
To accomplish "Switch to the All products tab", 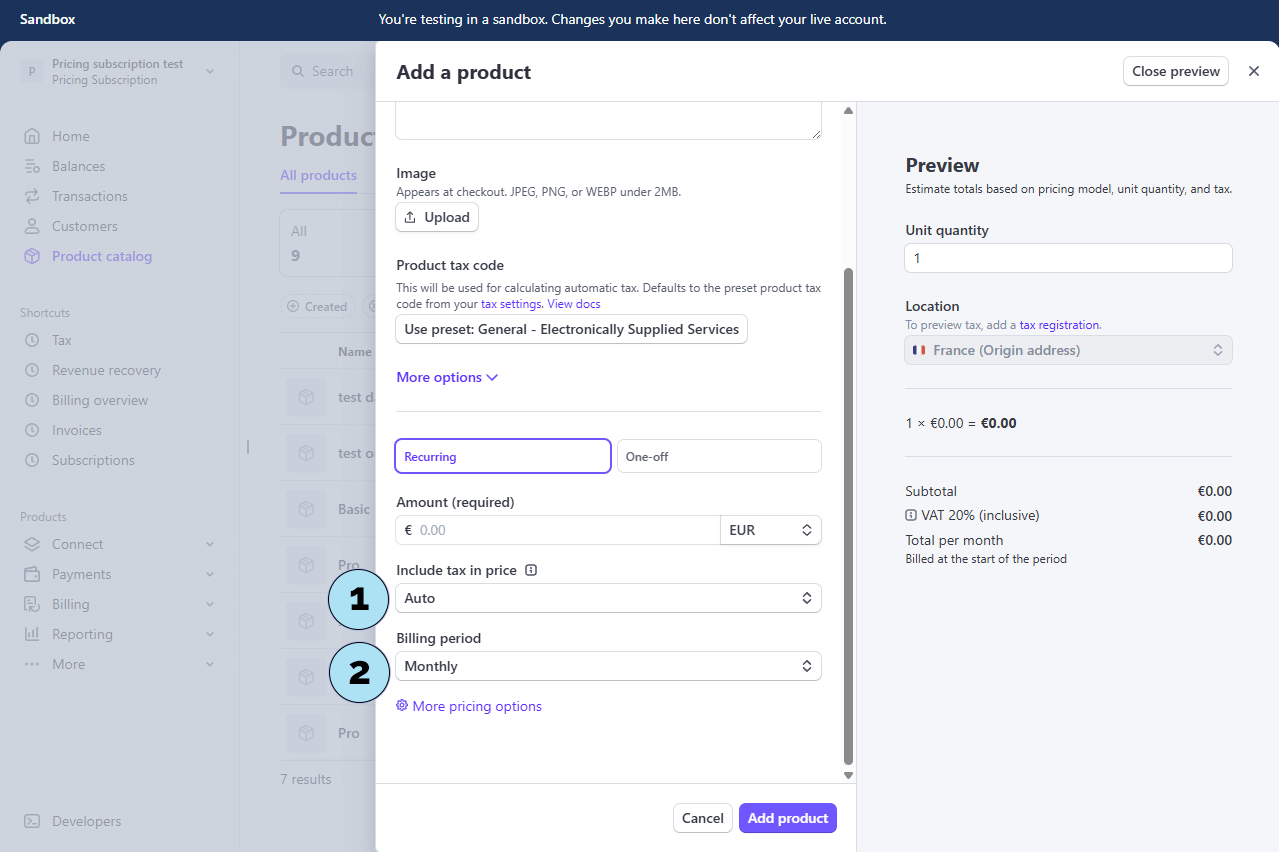I will coord(318,175).
